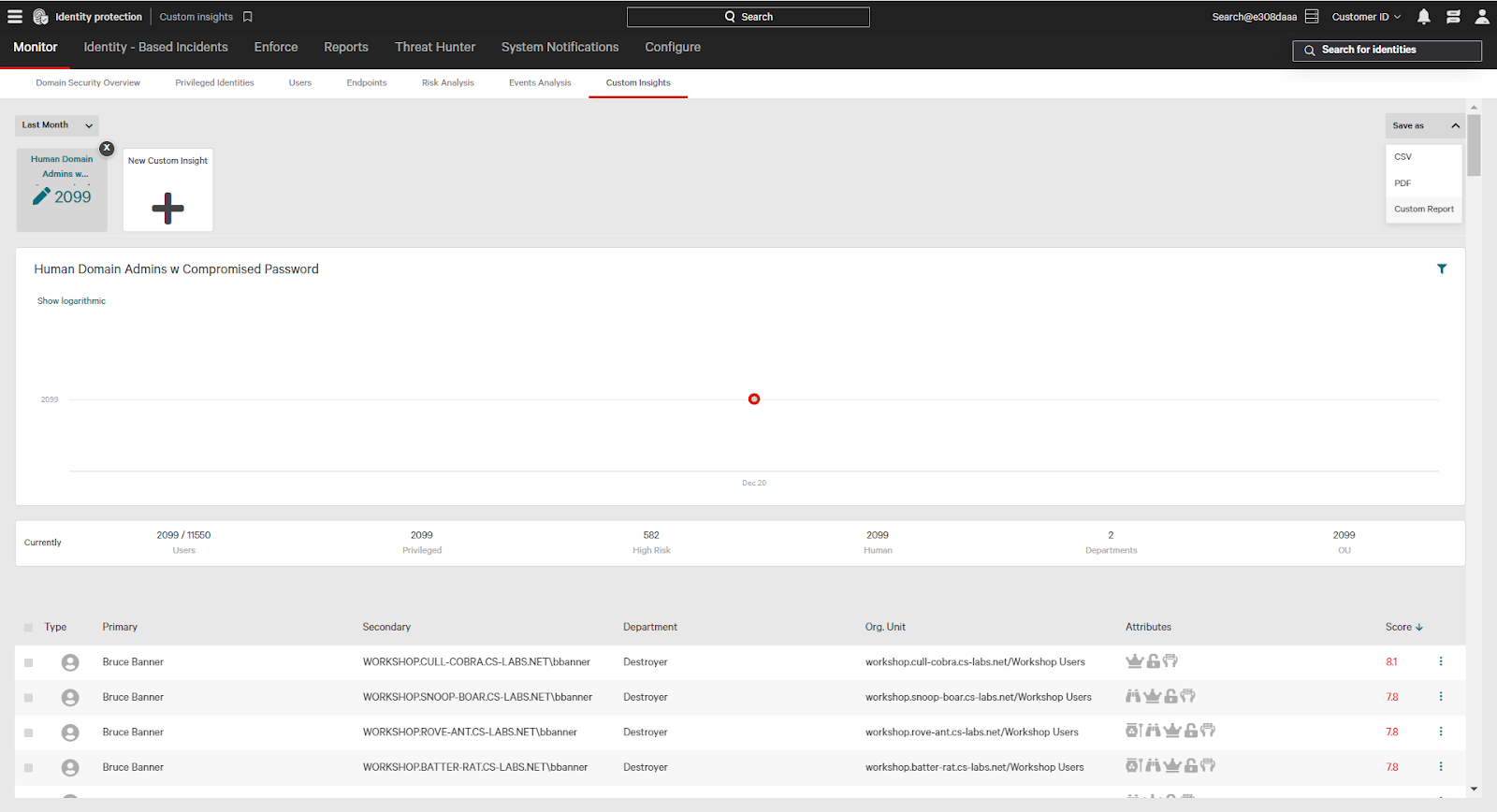Click attribute icons in ROVE-ANT row
Screen dimensions: 1497x812
click(x=1170, y=731)
